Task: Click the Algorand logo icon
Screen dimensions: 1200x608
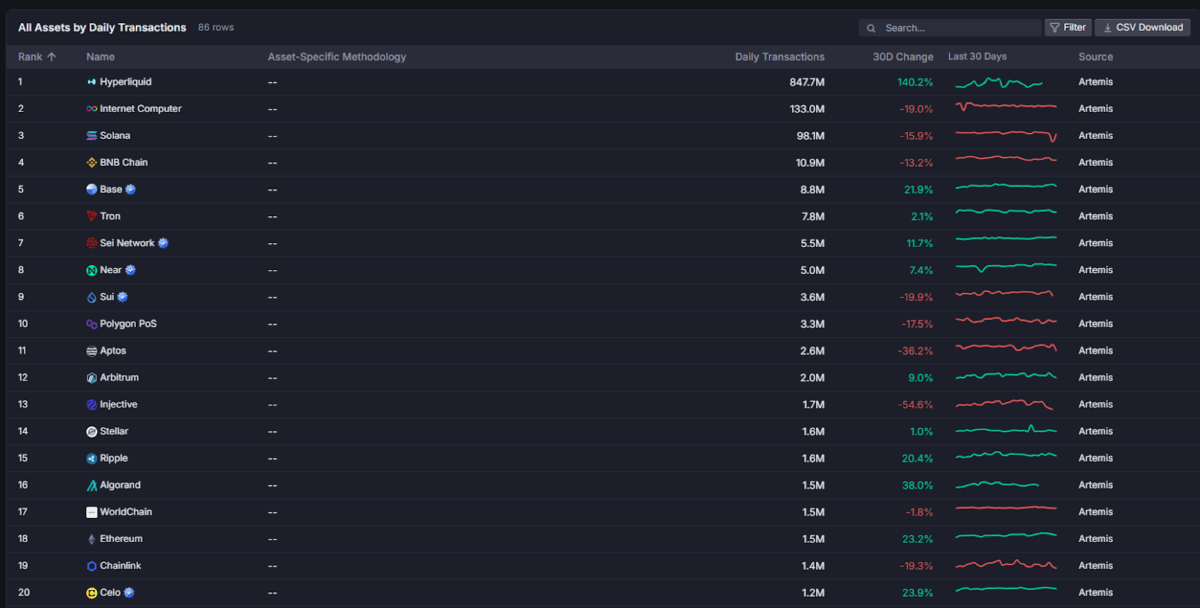Action: [92, 485]
